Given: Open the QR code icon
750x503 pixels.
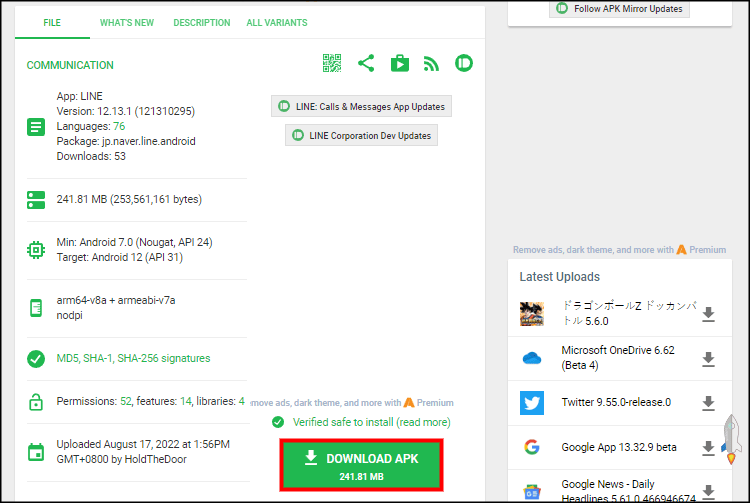Looking at the screenshot, I should point(331,63).
